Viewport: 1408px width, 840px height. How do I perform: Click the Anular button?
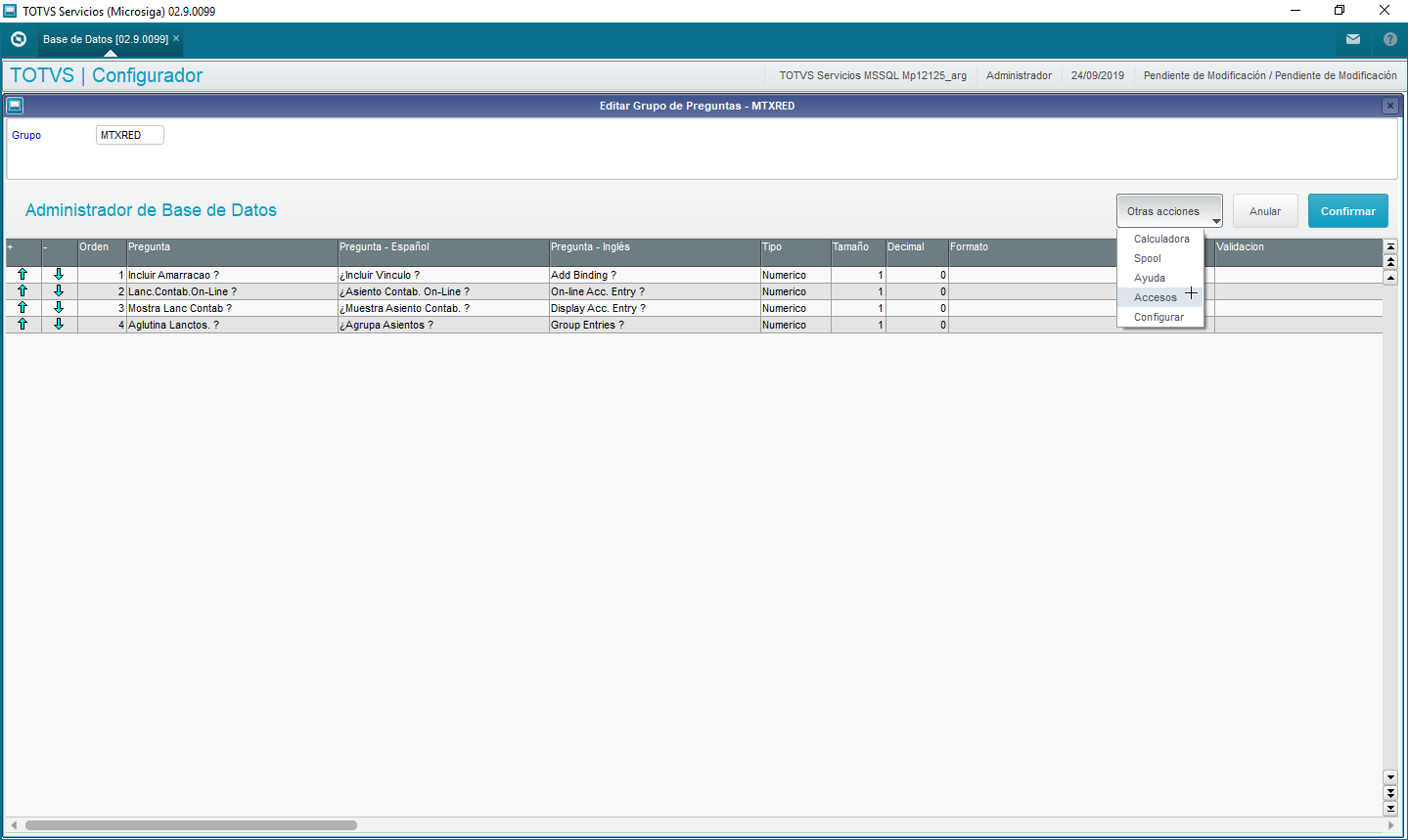pos(1265,211)
